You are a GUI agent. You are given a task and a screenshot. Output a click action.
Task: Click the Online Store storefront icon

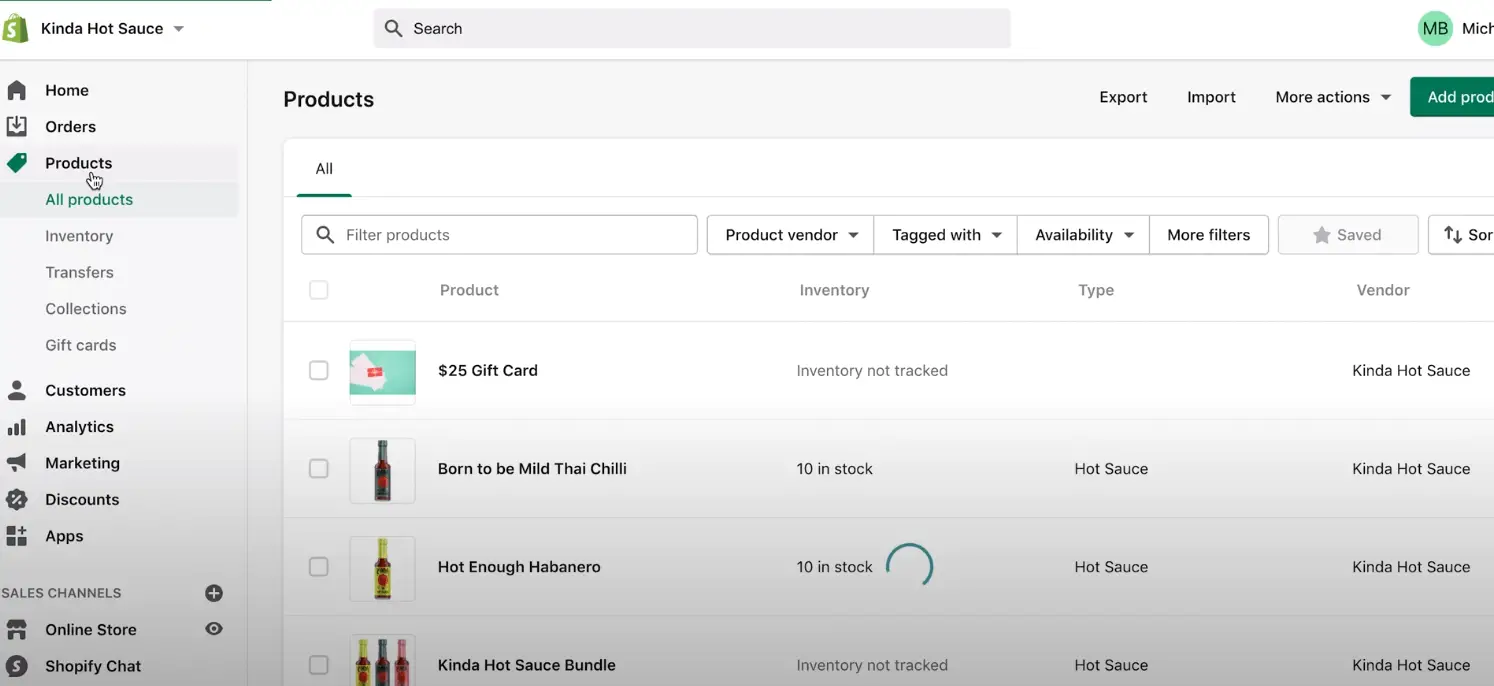tap(16, 630)
